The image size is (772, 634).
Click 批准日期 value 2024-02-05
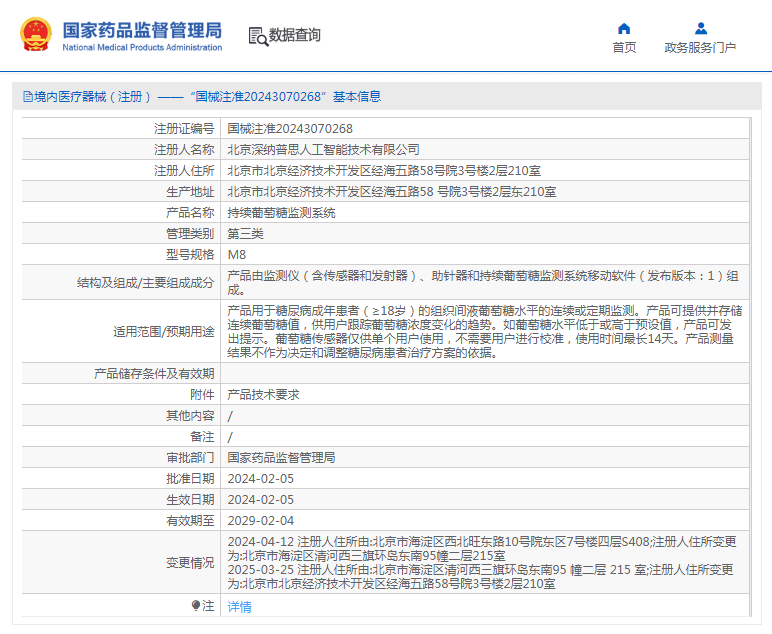[260, 478]
